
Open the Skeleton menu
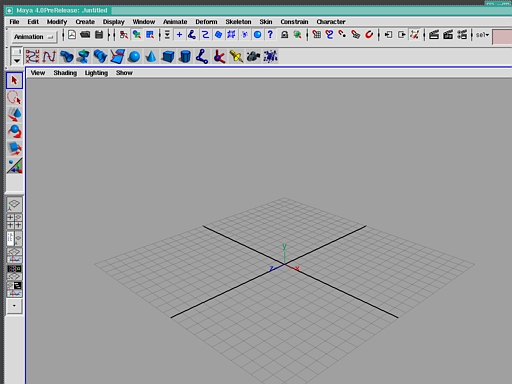[238, 22]
